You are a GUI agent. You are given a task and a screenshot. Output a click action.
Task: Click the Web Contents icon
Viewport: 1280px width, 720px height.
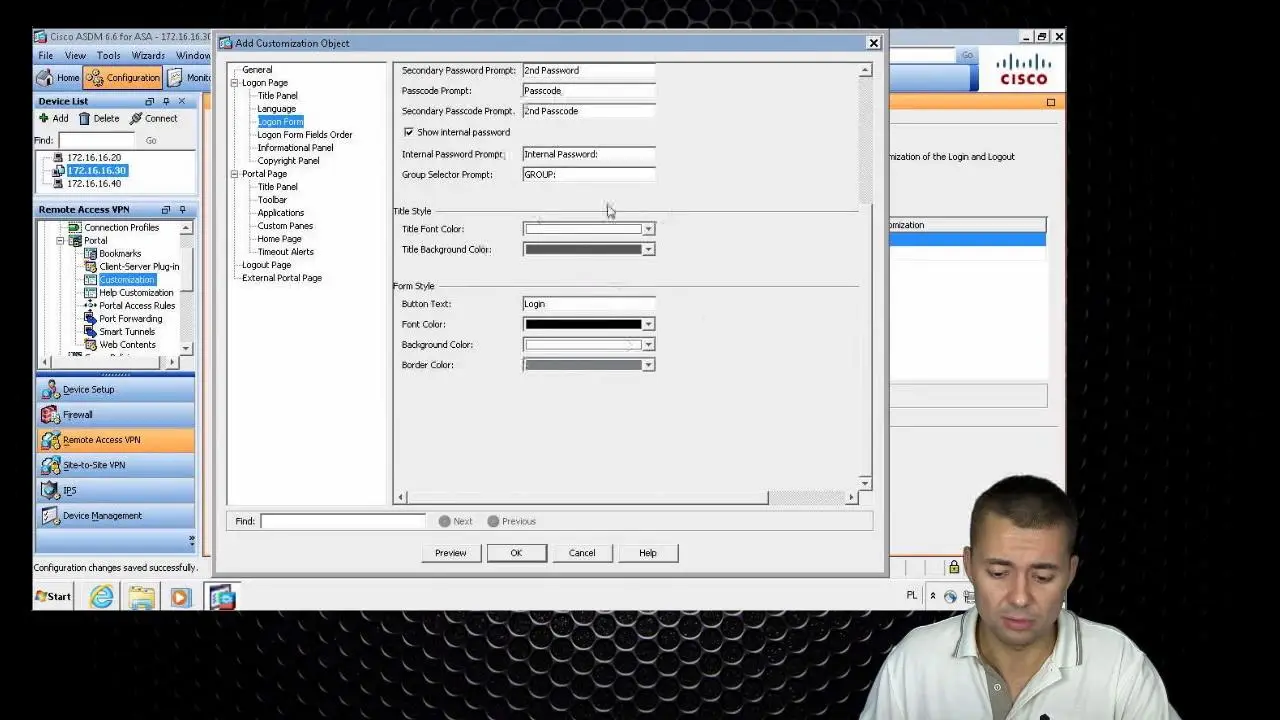[90, 344]
